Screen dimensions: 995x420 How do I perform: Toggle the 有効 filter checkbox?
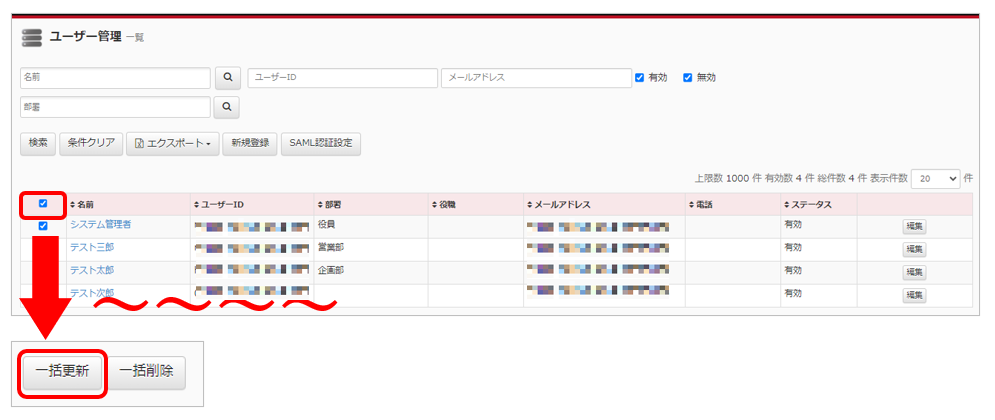(640, 78)
